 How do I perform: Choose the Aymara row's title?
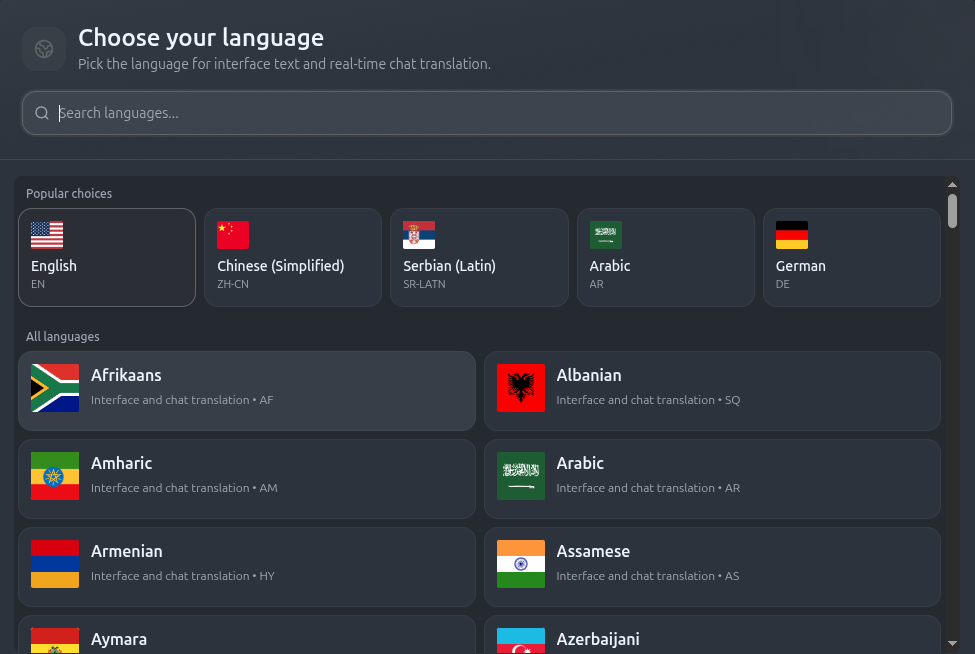[119, 640]
